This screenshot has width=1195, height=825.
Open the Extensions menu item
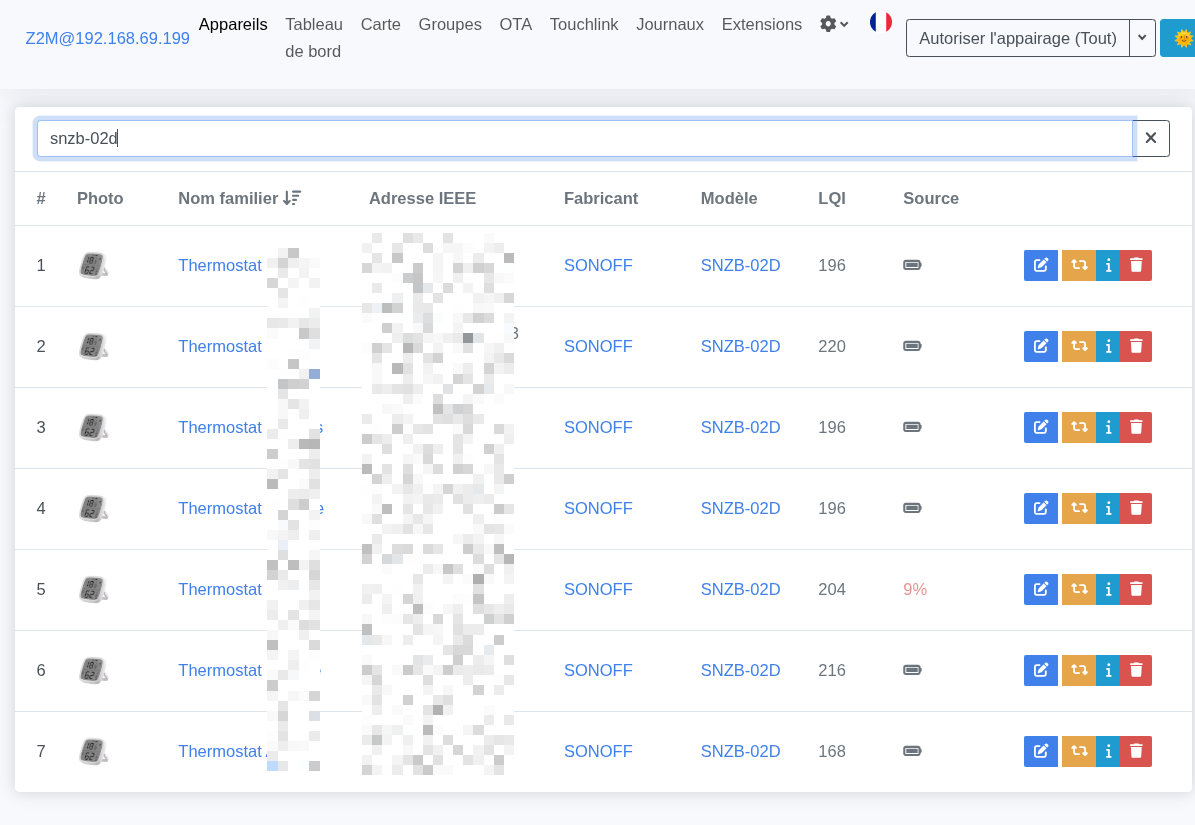(761, 24)
